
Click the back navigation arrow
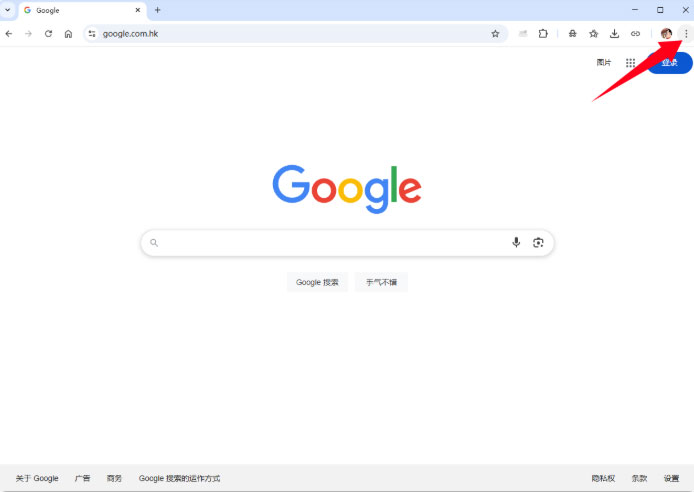pyautogui.click(x=9, y=34)
